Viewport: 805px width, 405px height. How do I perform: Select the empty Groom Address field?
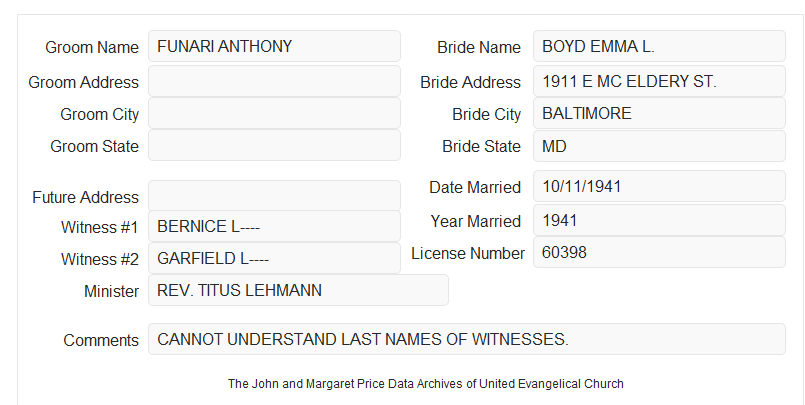274,81
